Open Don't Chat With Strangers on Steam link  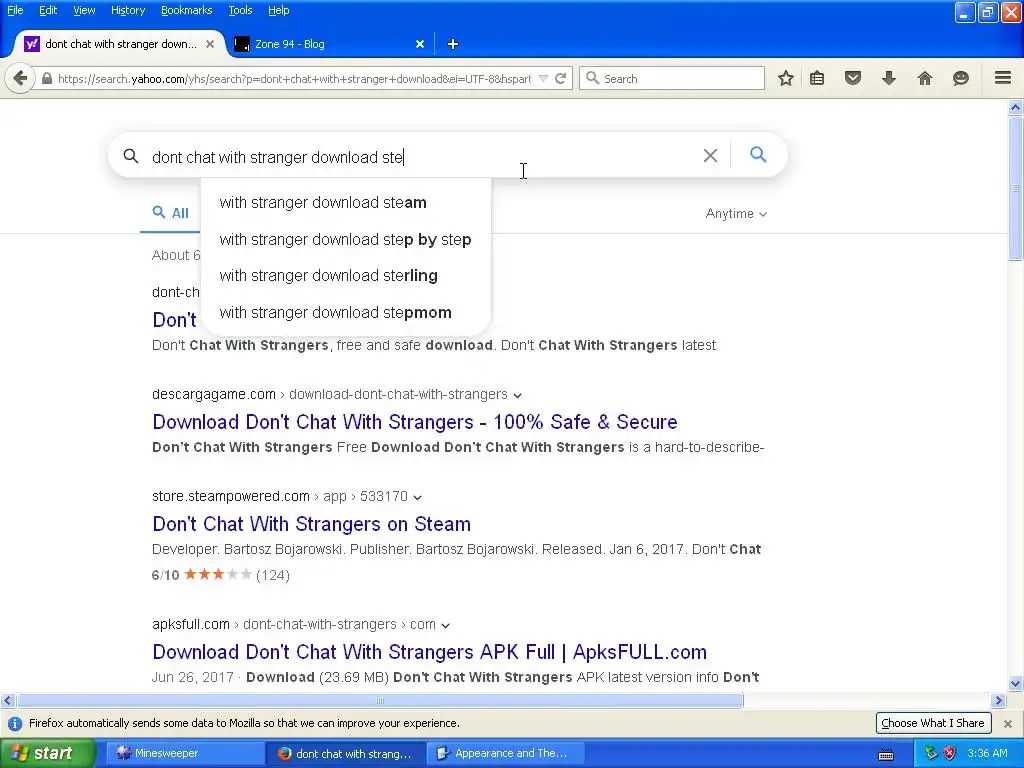tap(312, 524)
